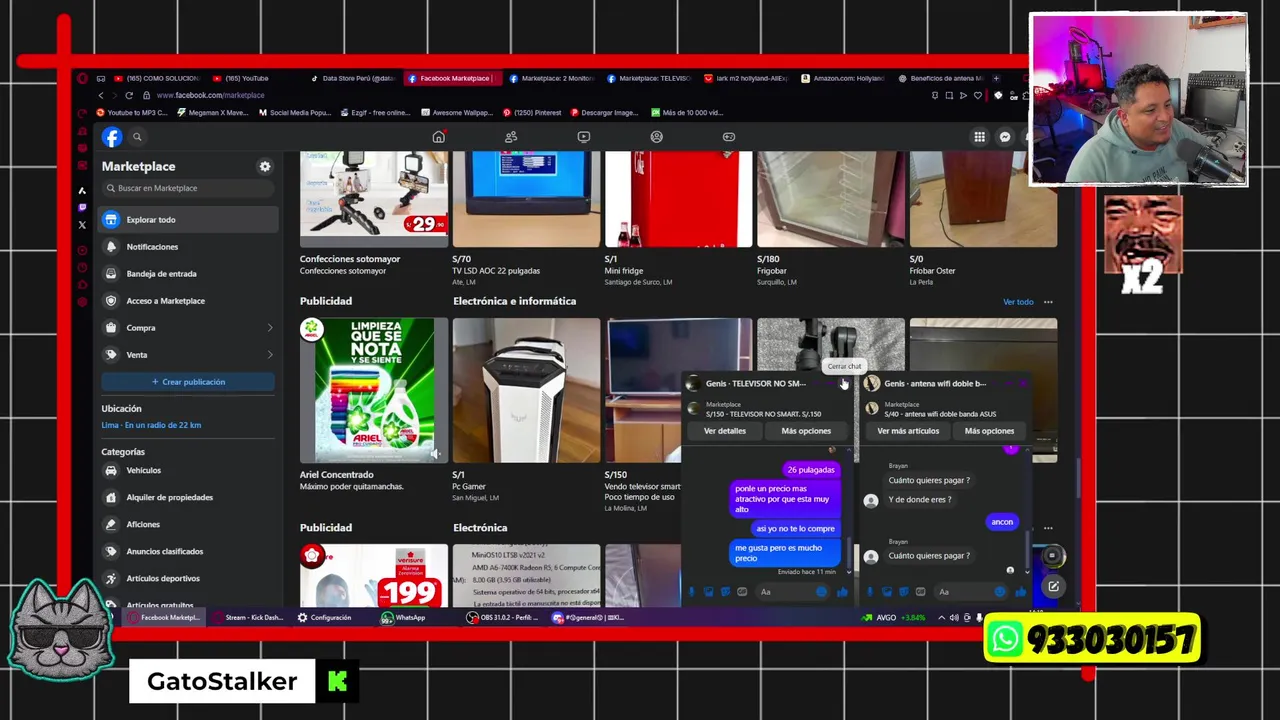The height and width of the screenshot is (720, 1280).
Task: Switch to Beneficios de antena tab
Action: coord(940,78)
